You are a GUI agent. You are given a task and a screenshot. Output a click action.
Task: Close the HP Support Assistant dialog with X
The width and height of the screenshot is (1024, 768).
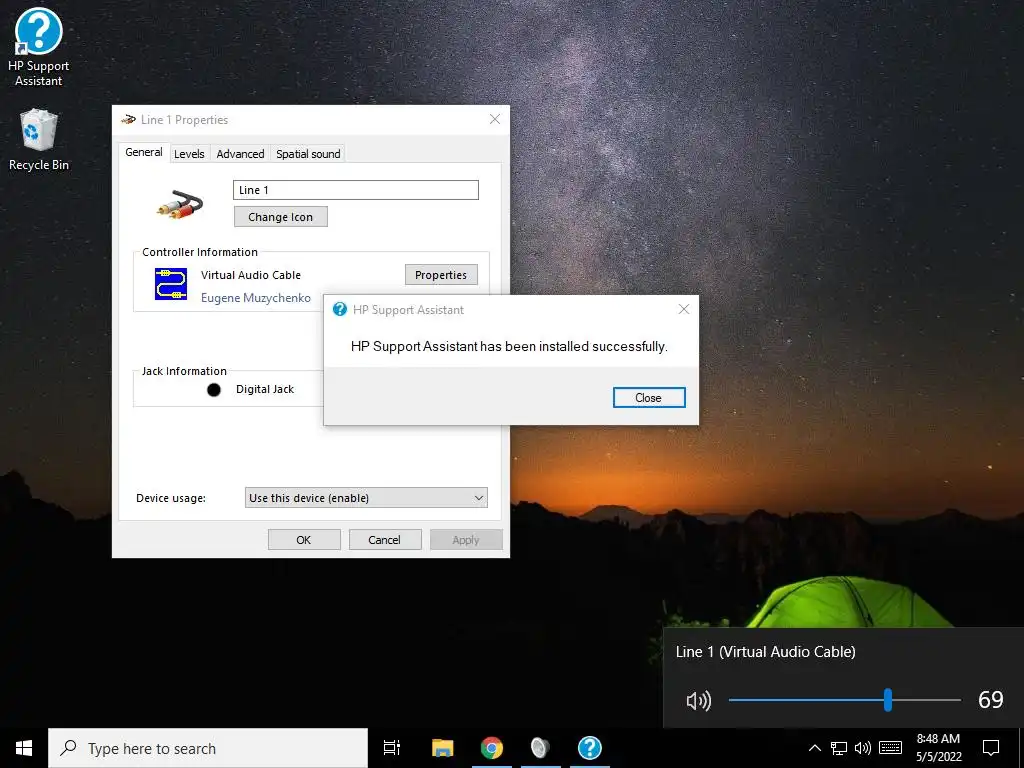point(684,309)
